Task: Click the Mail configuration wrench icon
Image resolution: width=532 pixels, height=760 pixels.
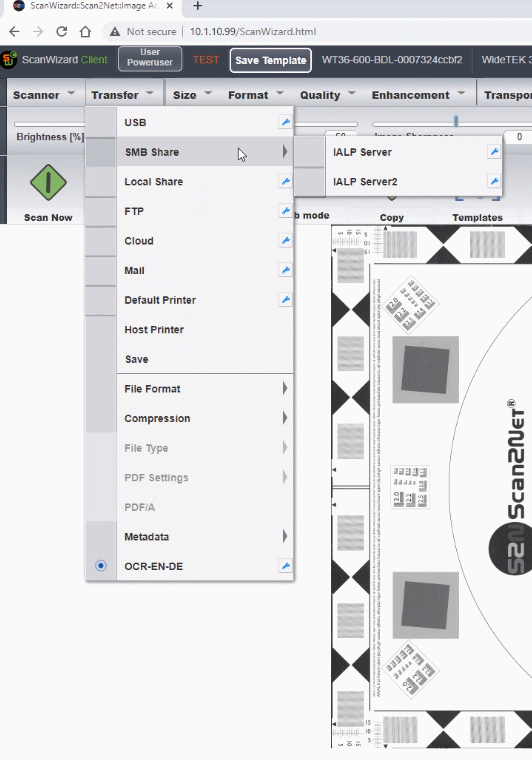Action: pos(285,270)
